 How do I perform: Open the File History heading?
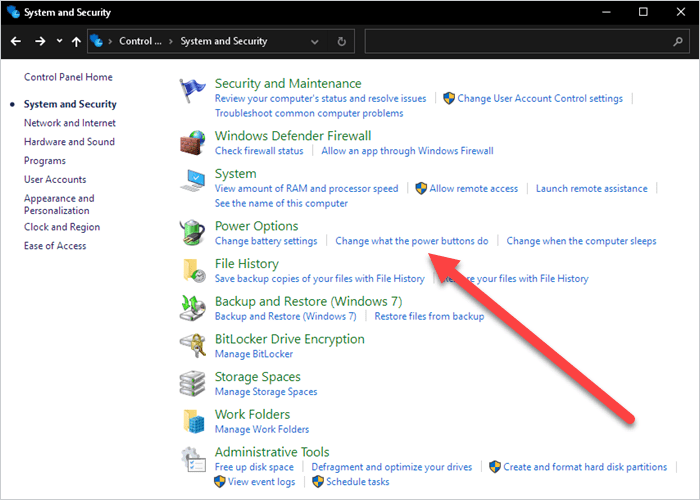pos(246,264)
